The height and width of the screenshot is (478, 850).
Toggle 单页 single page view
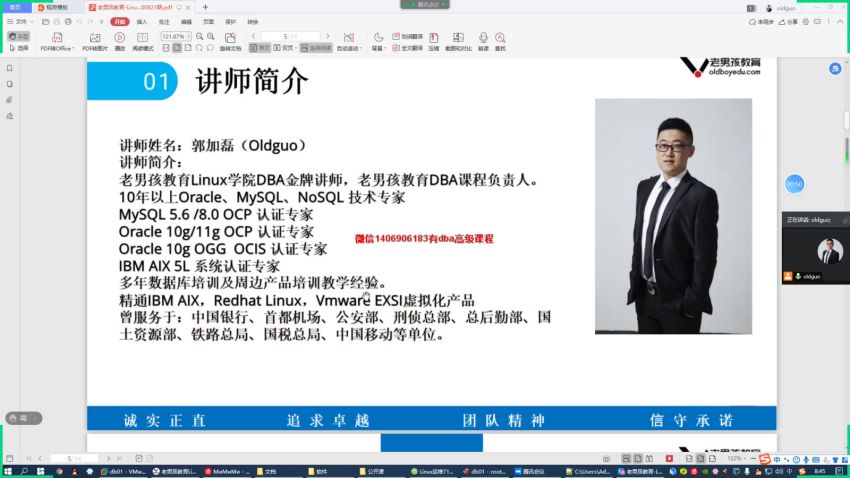(260, 48)
